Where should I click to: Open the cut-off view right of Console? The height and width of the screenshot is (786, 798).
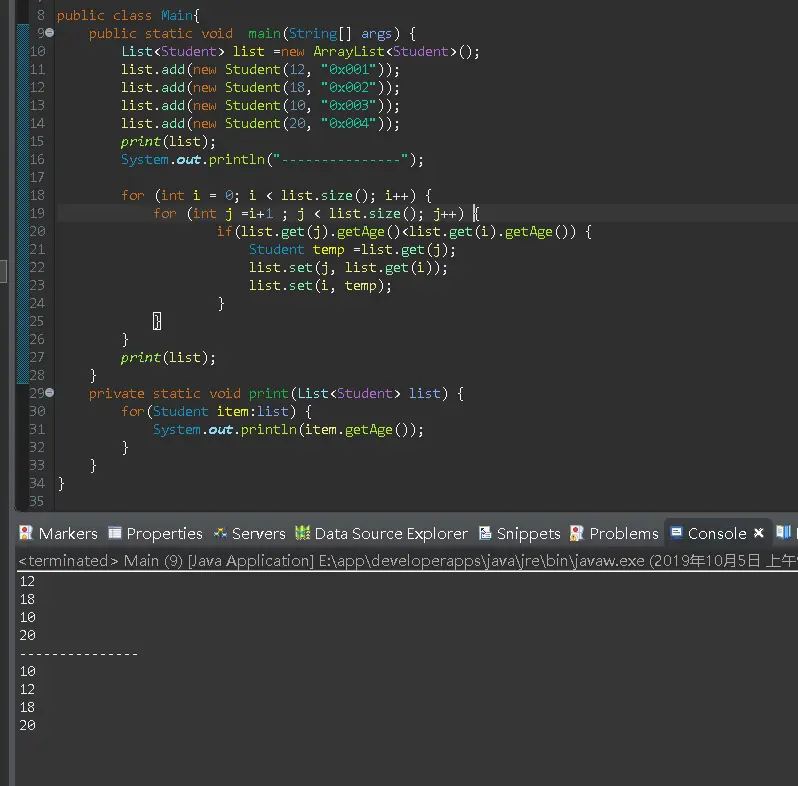[784, 533]
